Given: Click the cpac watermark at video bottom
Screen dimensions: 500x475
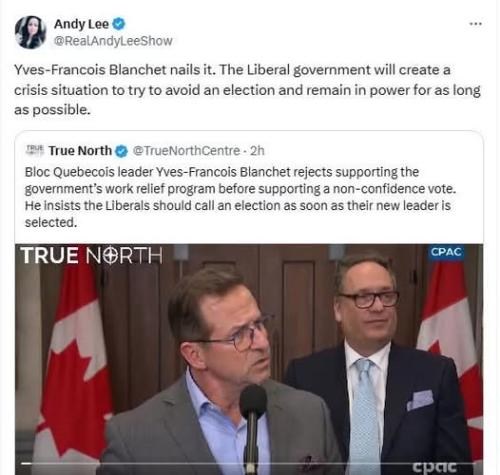Looking at the screenshot, I should 435,466.
